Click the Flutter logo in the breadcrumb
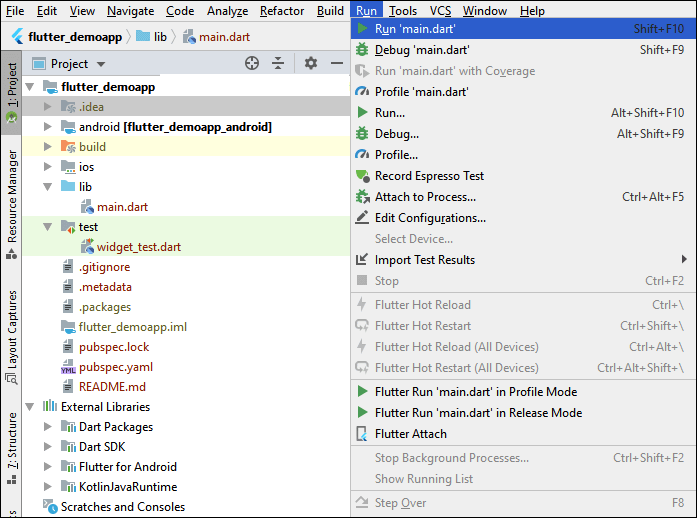Image resolution: width=697 pixels, height=518 pixels. pyautogui.click(x=18, y=36)
